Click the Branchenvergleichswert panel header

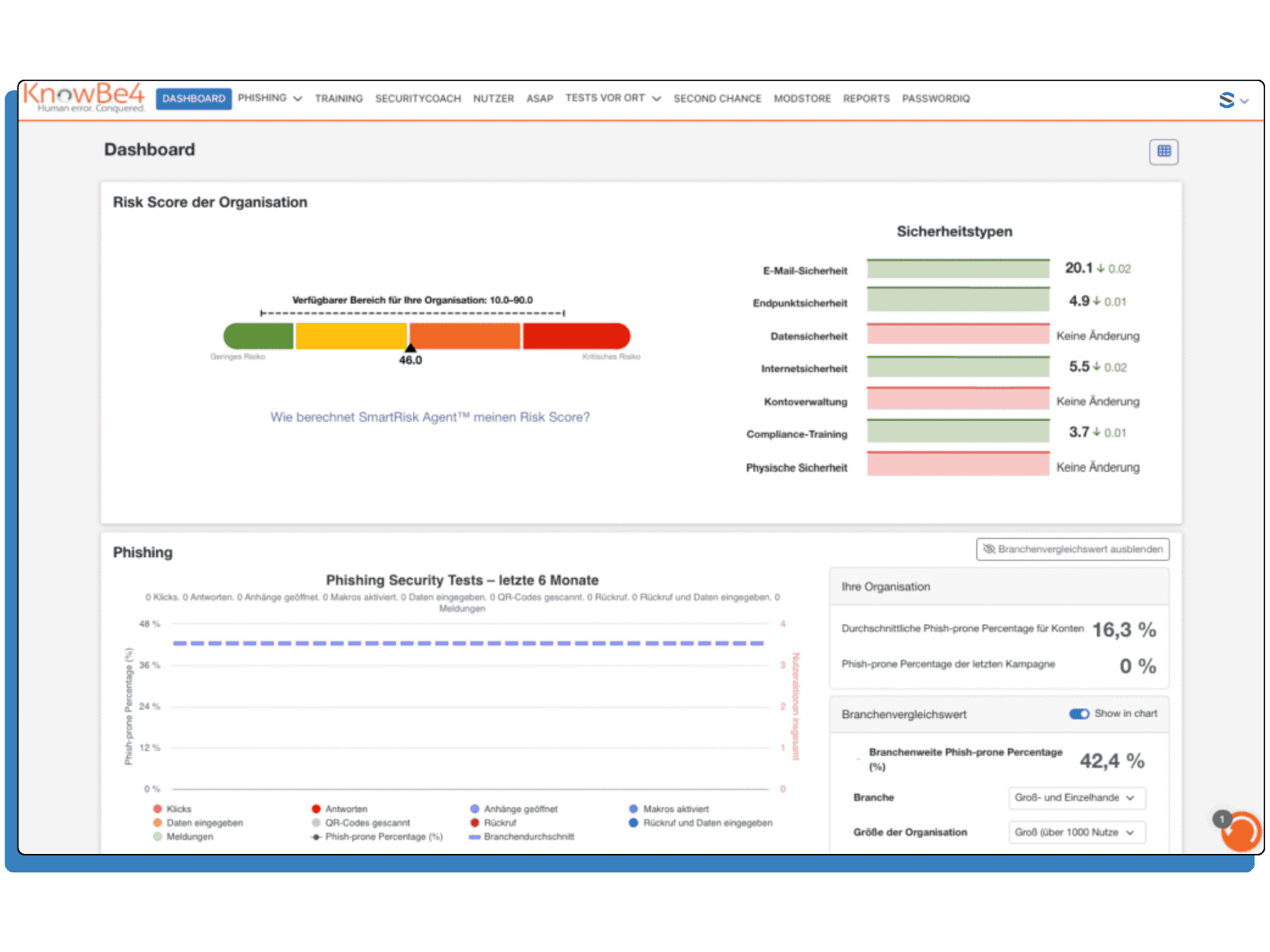999,714
